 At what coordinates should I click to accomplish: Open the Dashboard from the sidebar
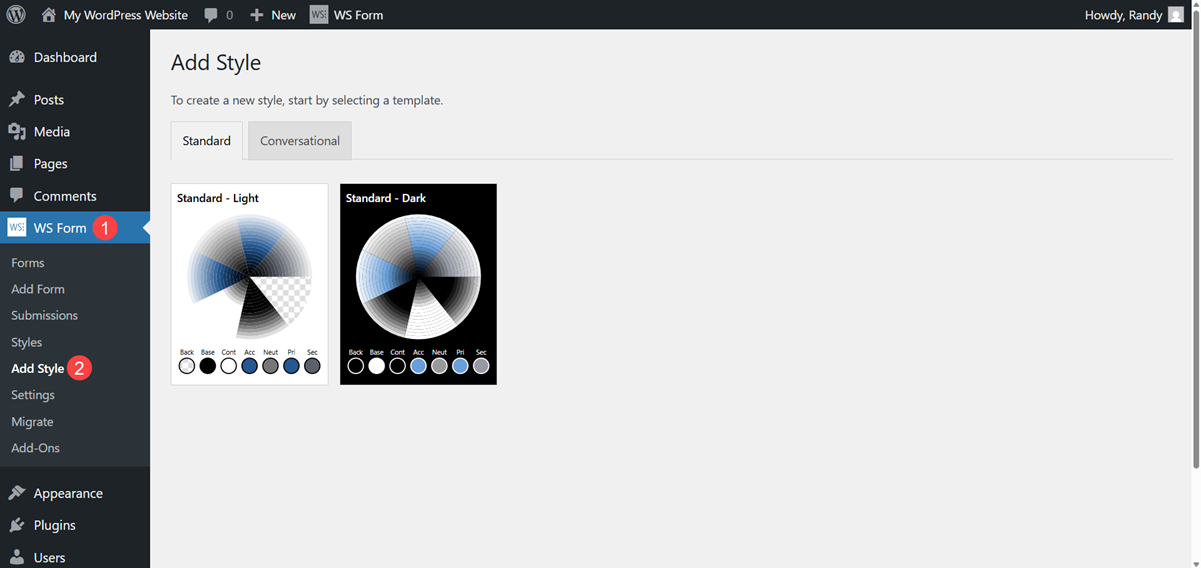pos(65,57)
